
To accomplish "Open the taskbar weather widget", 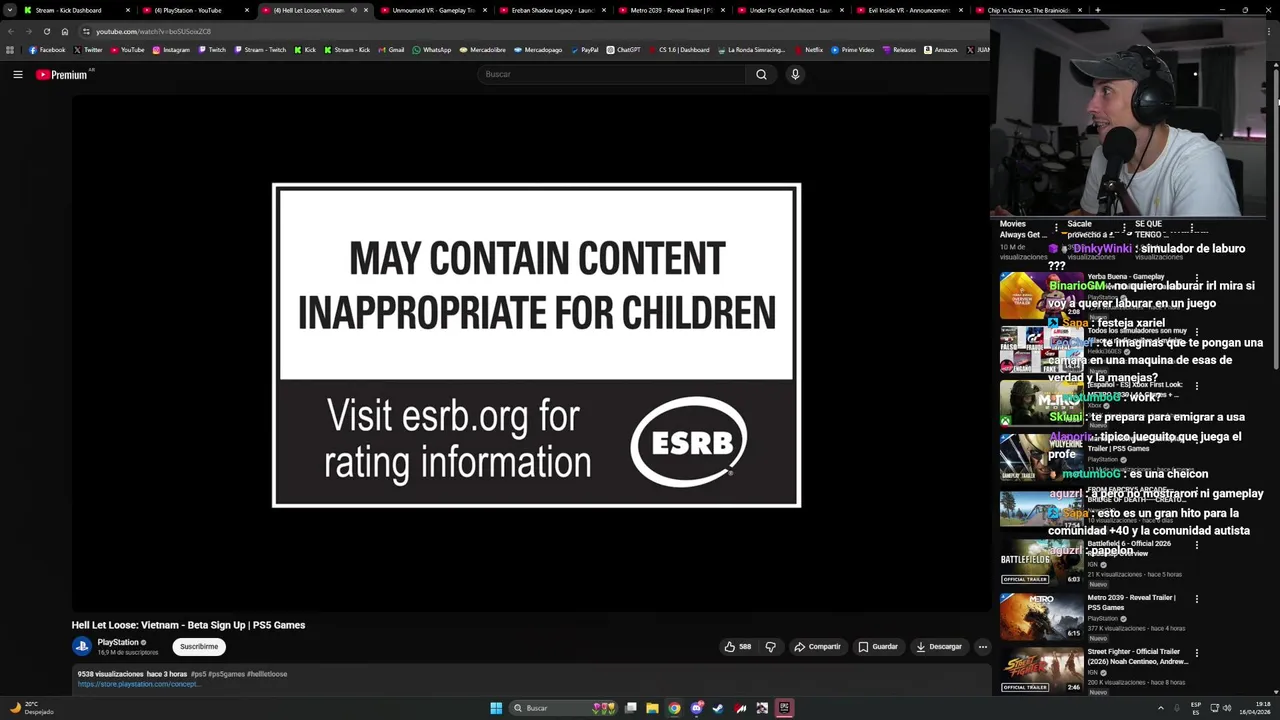I will coord(30,708).
